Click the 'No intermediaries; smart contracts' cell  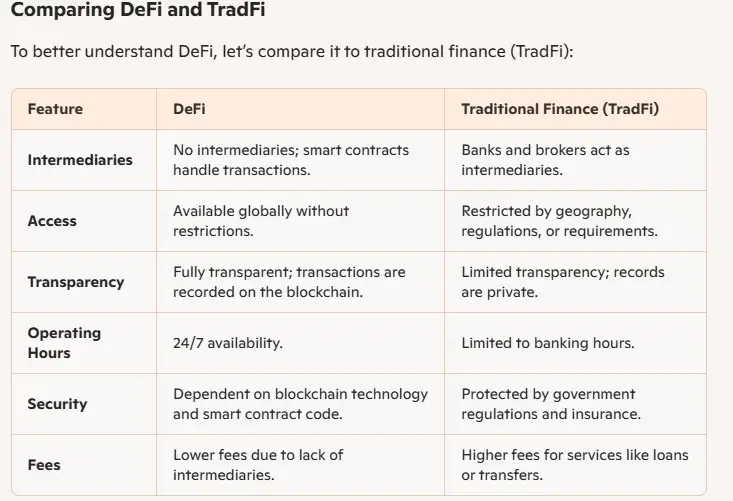291,160
